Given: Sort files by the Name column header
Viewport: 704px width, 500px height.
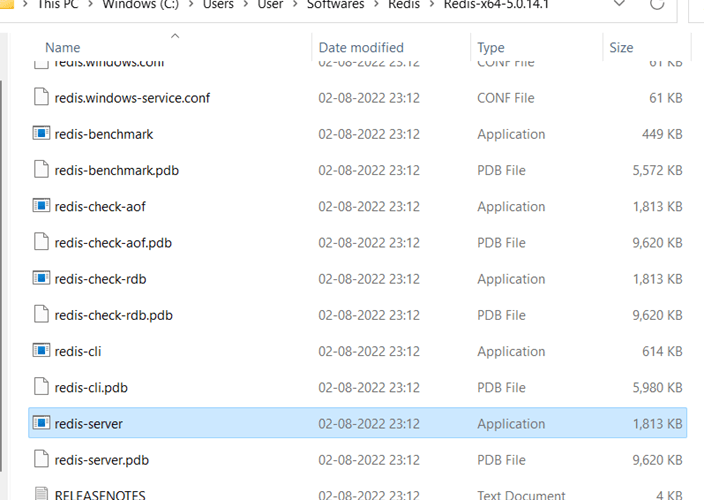Looking at the screenshot, I should 62,48.
